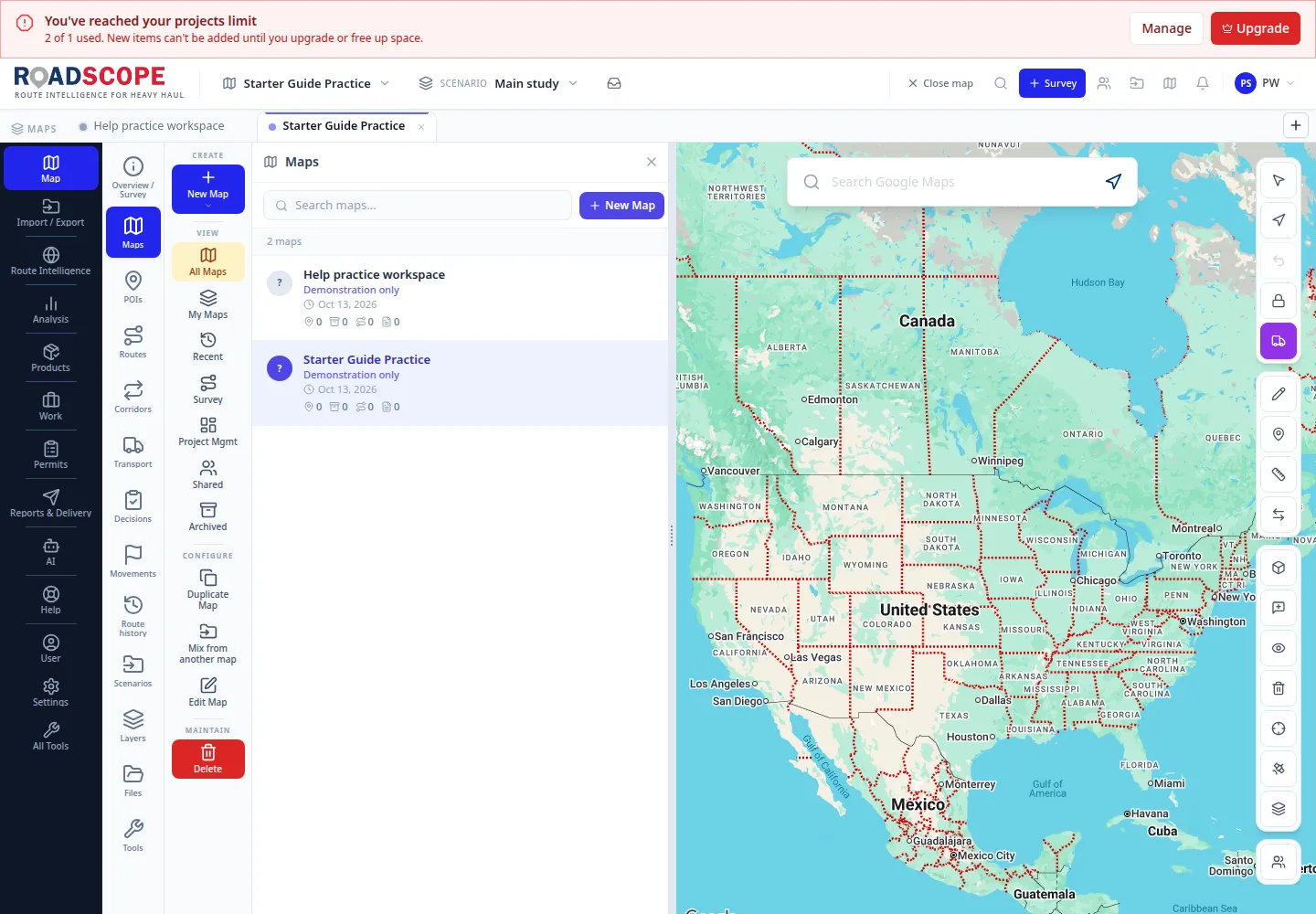The width and height of the screenshot is (1316, 914).
Task: Click the Search maps input field
Action: 418,206
